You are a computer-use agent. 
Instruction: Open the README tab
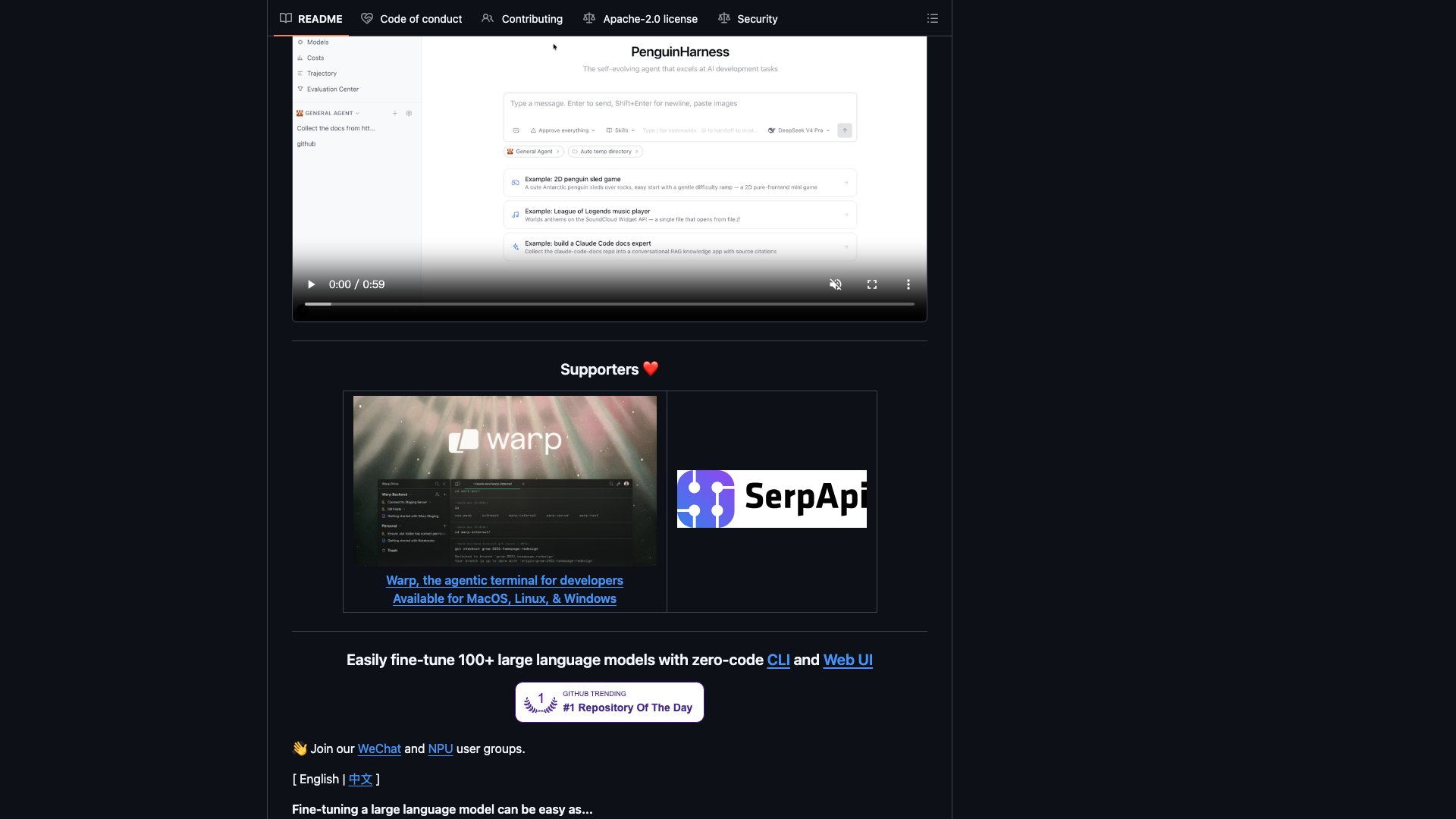click(311, 18)
